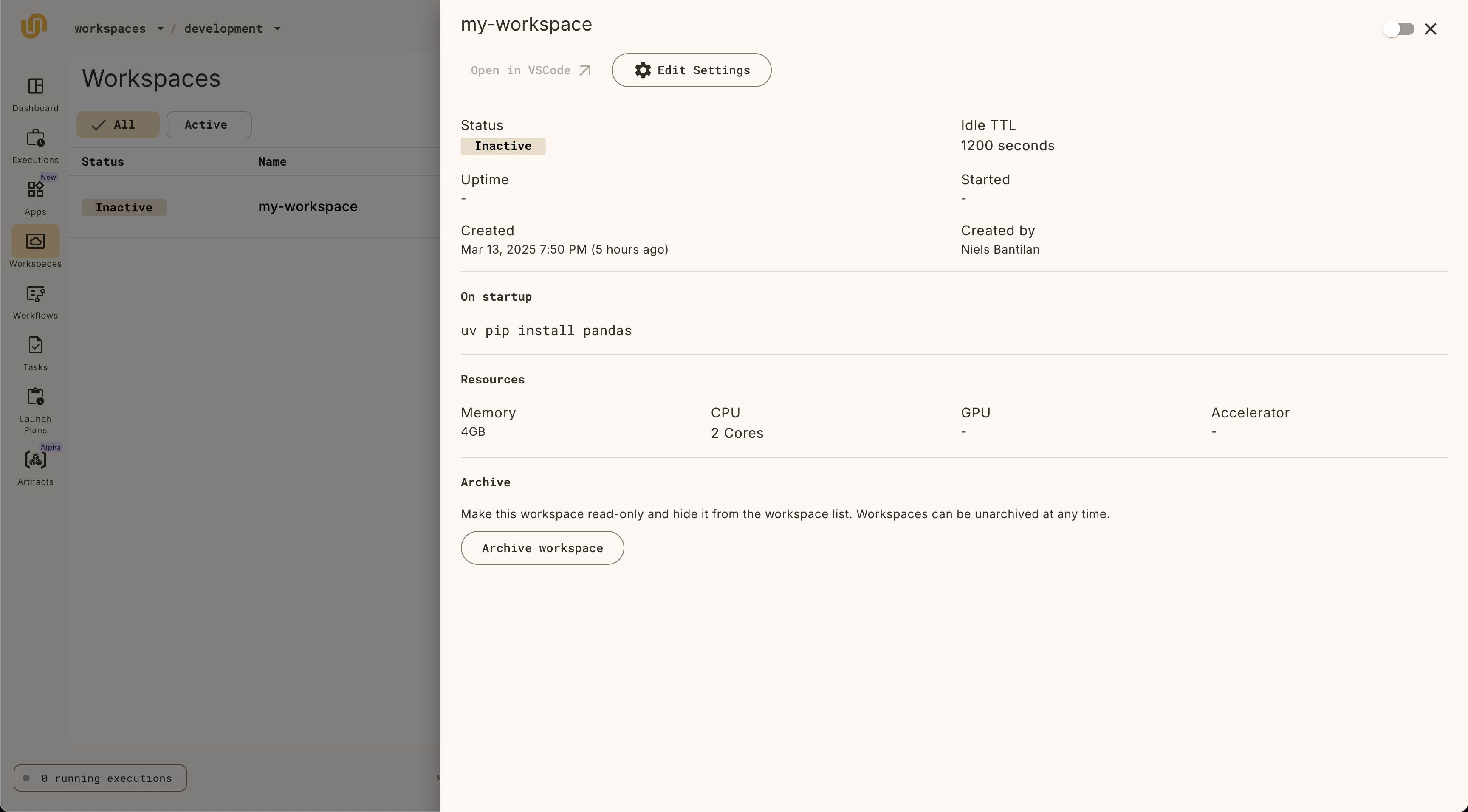Image resolution: width=1468 pixels, height=812 pixels.
Task: Open workspace in VSCode link
Action: pyautogui.click(x=531, y=70)
